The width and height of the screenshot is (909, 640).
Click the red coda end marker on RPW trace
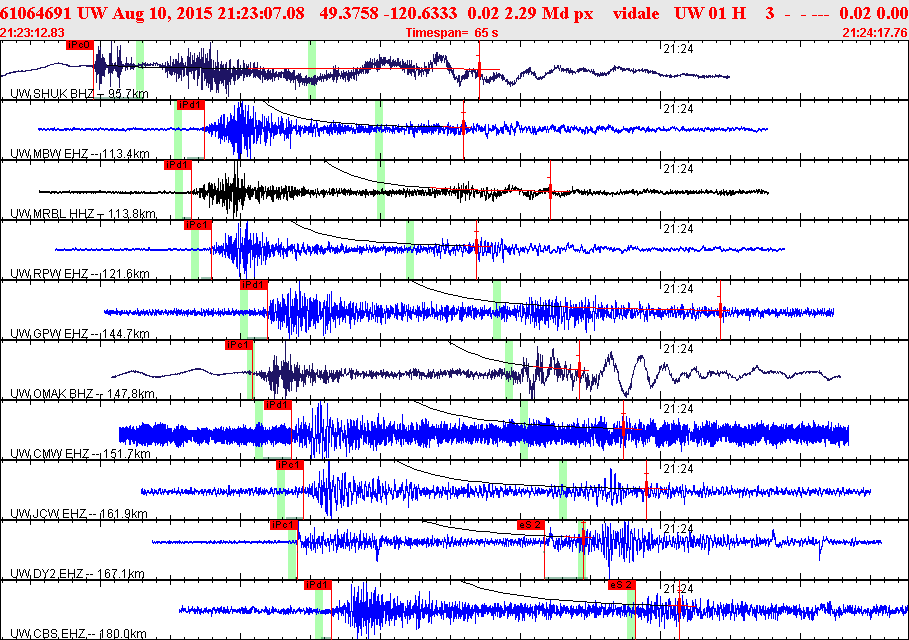pyautogui.click(x=477, y=248)
